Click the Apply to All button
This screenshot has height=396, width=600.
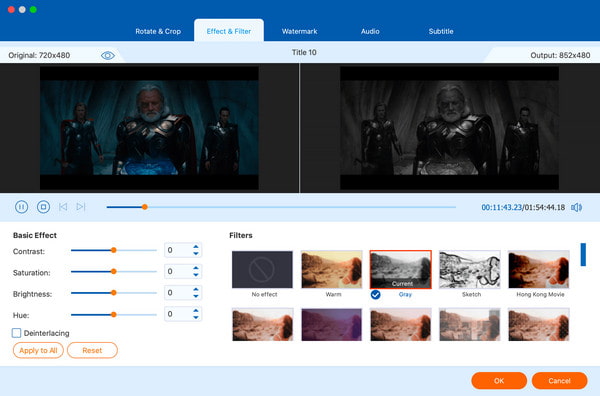38,350
